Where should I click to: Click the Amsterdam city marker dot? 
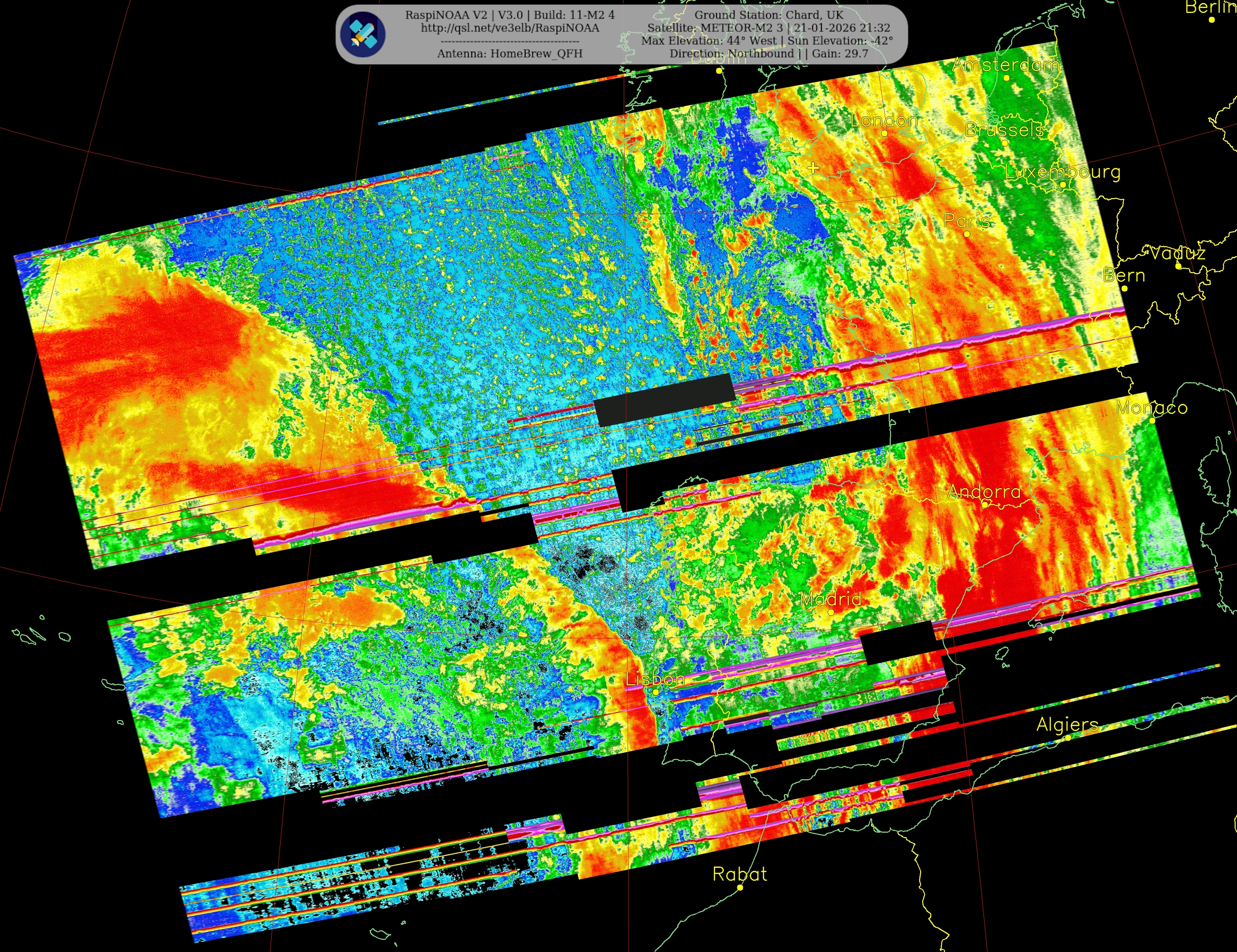click(1006, 78)
